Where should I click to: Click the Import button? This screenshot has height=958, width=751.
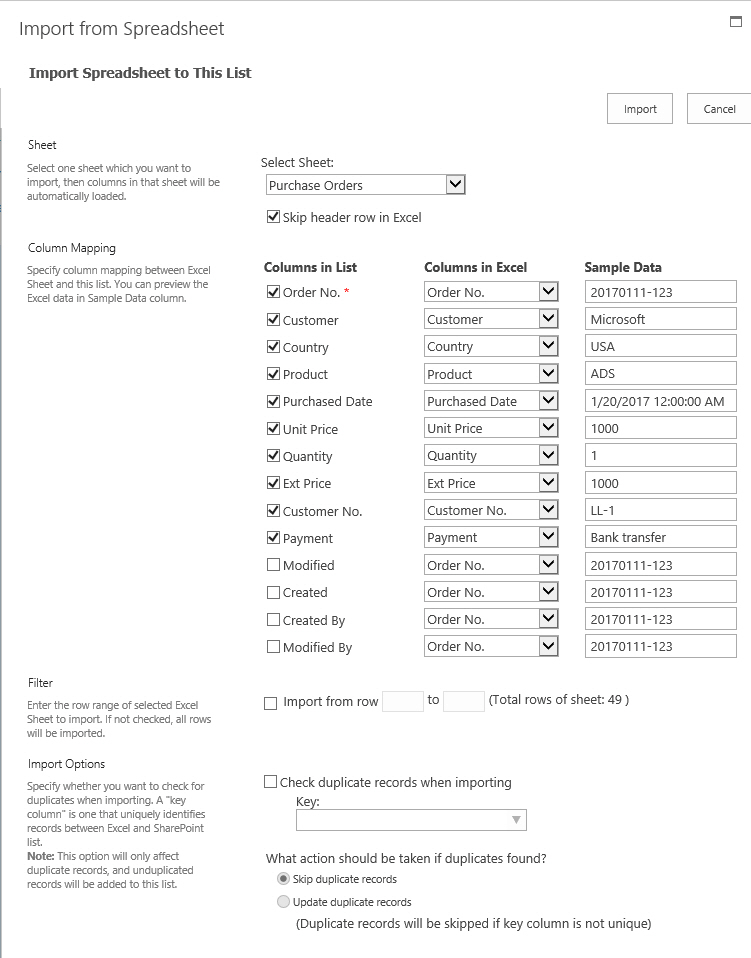(x=640, y=109)
